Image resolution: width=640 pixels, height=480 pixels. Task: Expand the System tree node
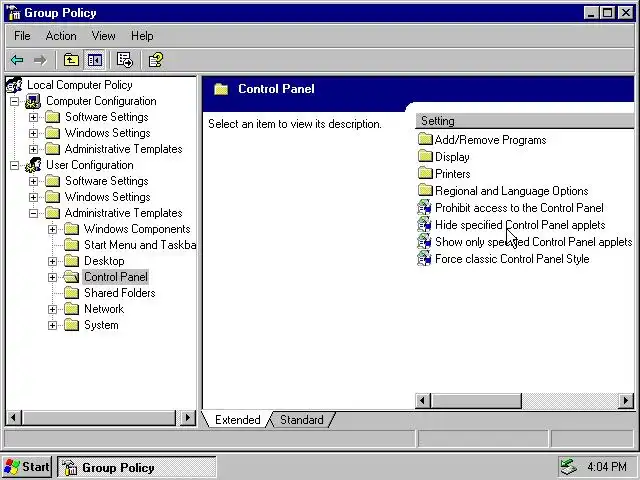52,325
